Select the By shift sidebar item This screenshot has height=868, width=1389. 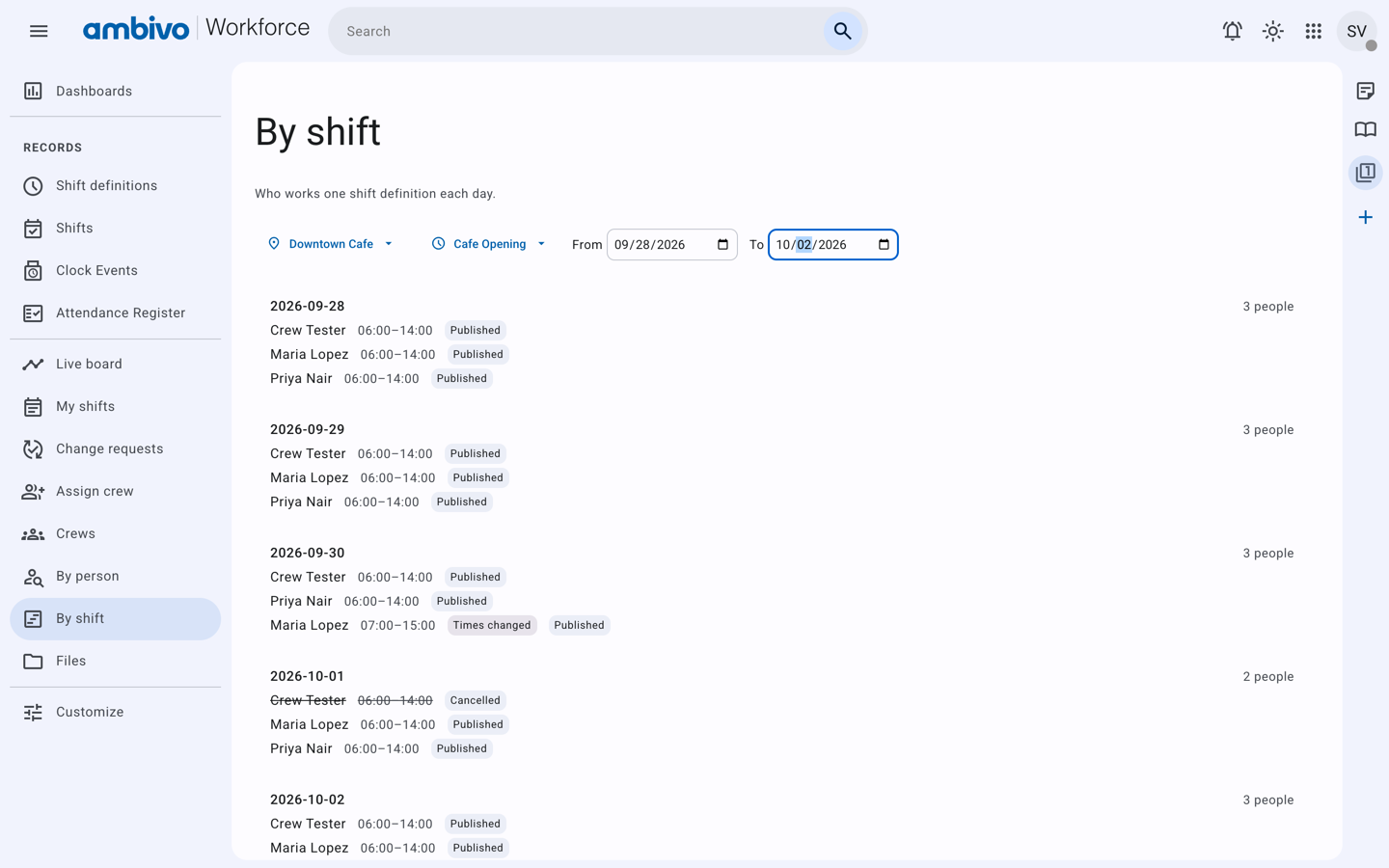[x=116, y=618]
